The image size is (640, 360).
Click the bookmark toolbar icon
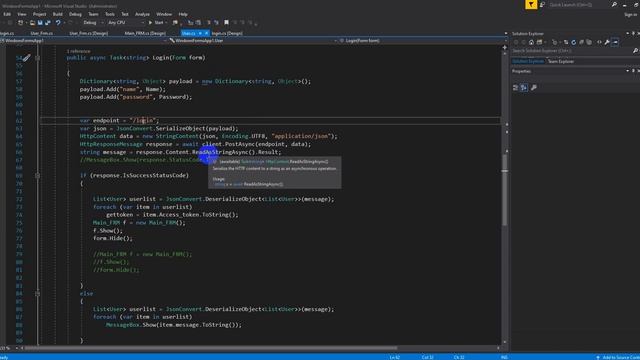pos(227,23)
